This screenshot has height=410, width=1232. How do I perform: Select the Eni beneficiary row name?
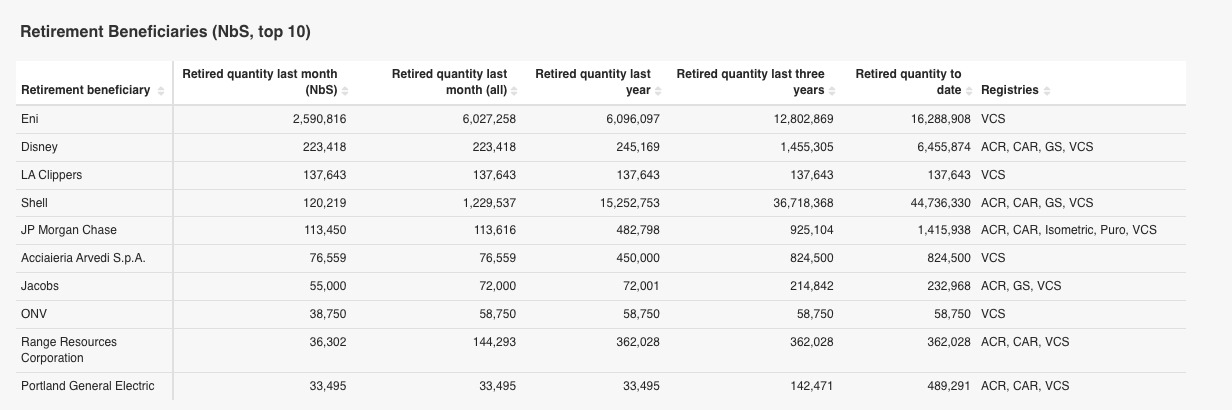coord(30,119)
